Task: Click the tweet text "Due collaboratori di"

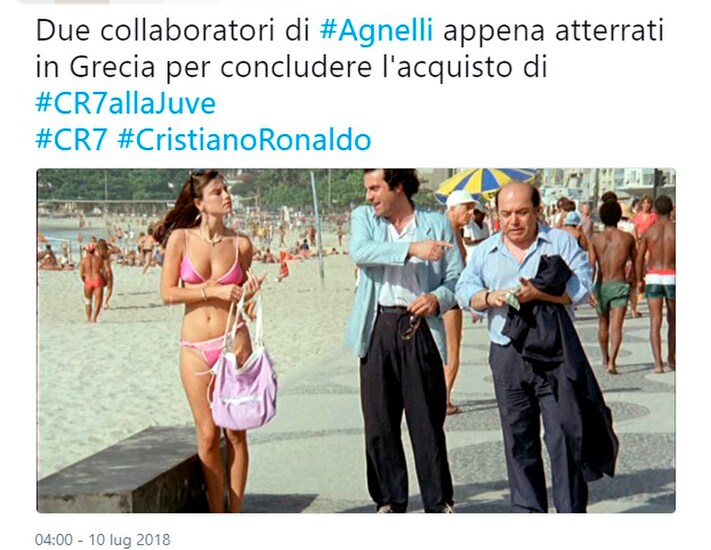Action: pyautogui.click(x=172, y=31)
